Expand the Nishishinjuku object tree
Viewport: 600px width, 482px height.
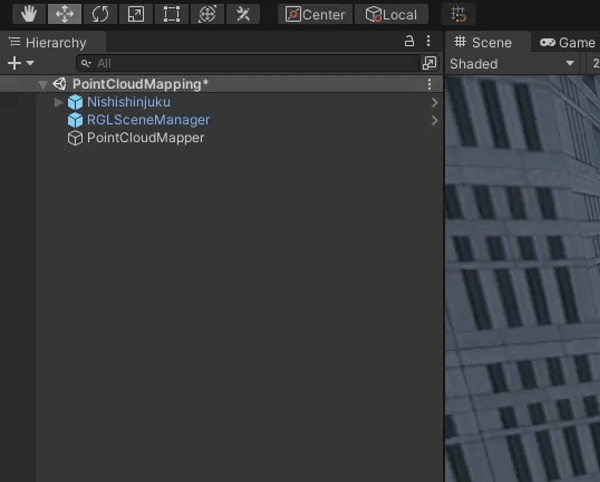59,102
